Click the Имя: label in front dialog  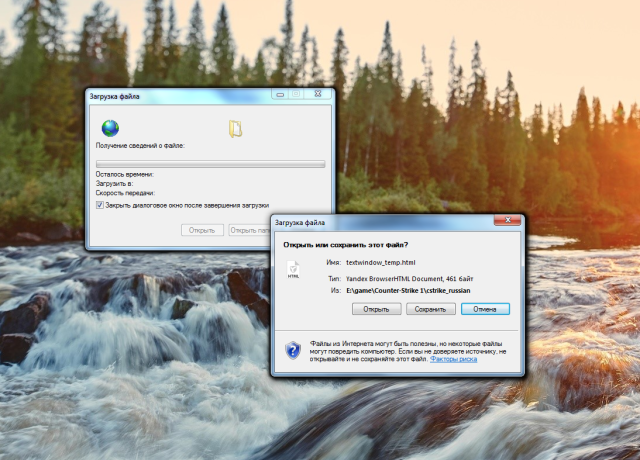pyautogui.click(x=333, y=262)
